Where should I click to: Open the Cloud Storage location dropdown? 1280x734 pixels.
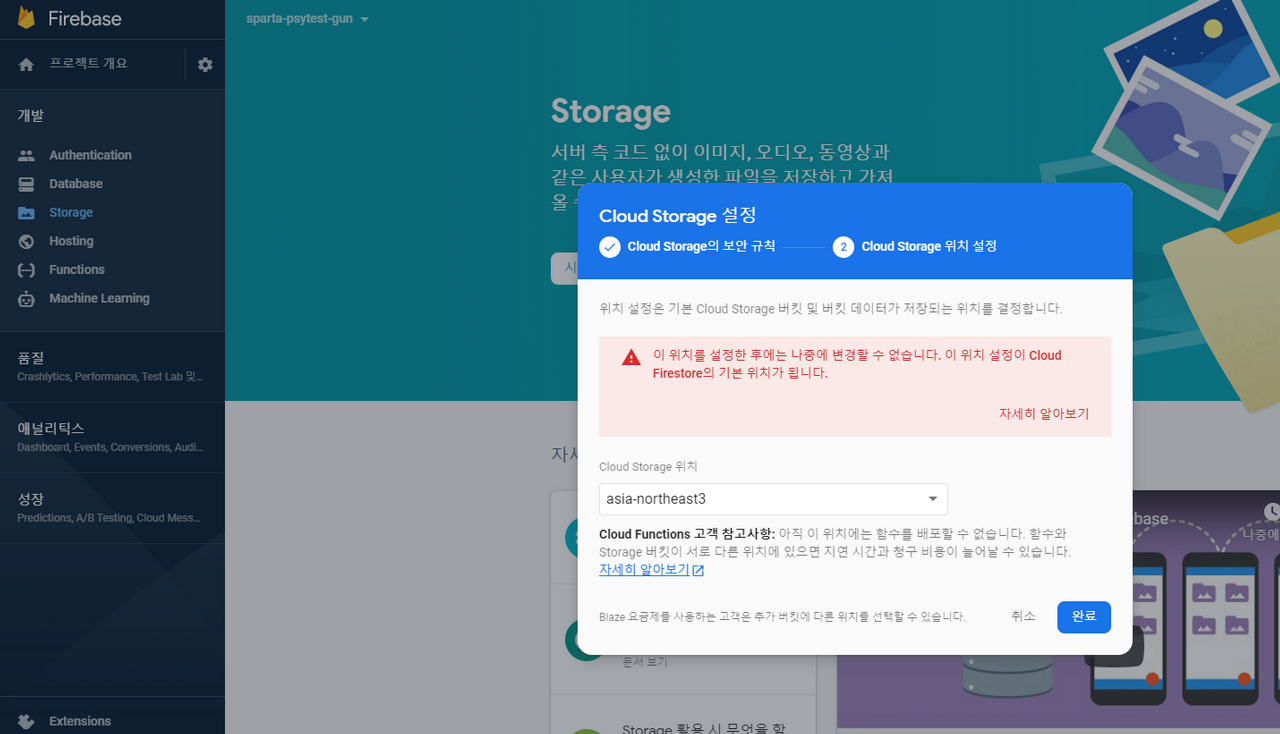pyautogui.click(x=773, y=499)
